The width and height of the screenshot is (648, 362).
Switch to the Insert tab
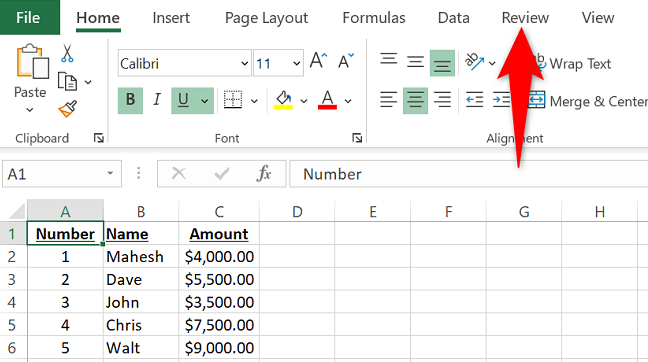171,18
